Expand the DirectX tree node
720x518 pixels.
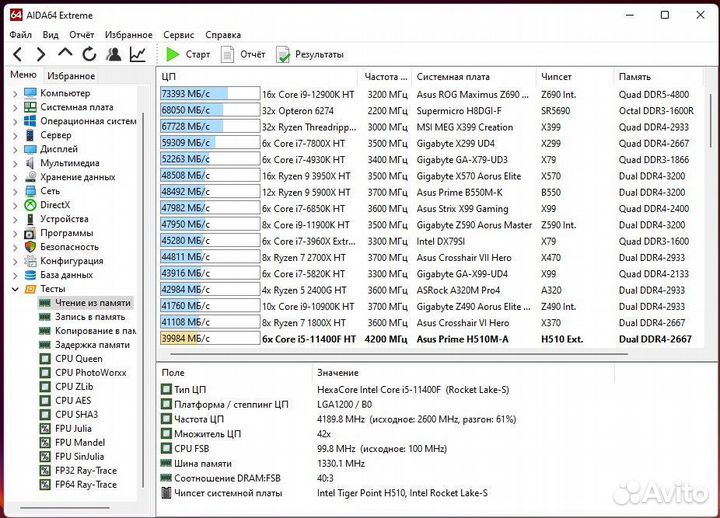pyautogui.click(x=15, y=205)
